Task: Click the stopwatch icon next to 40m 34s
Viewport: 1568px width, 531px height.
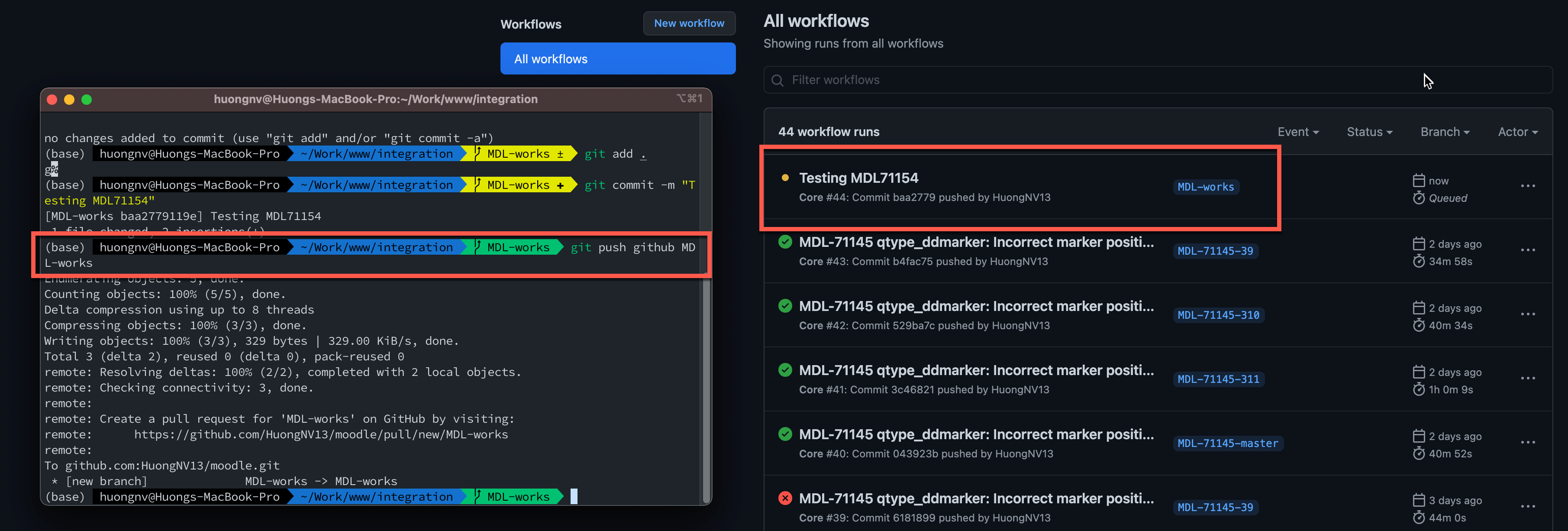Action: coord(1418,325)
